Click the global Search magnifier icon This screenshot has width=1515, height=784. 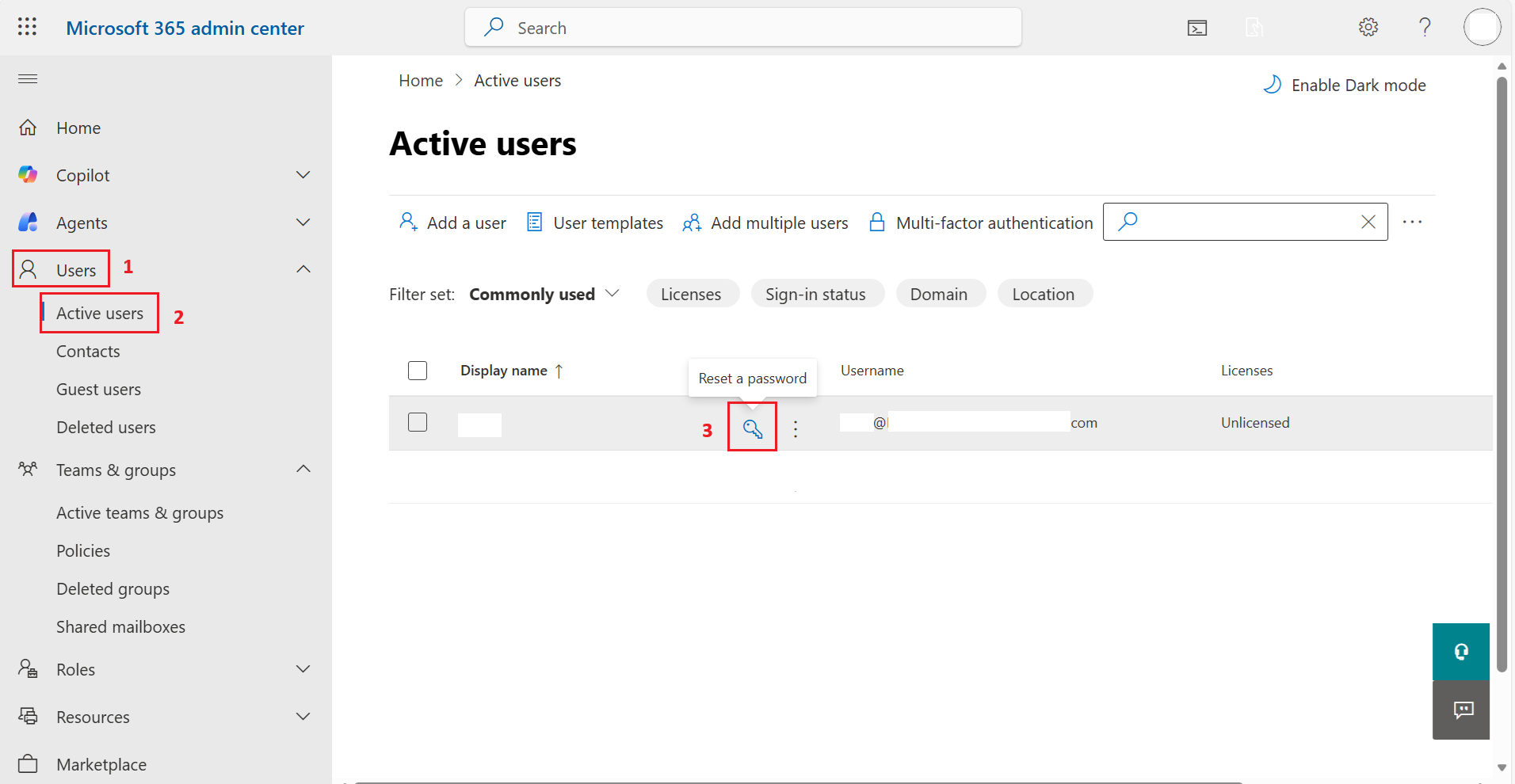[x=494, y=28]
